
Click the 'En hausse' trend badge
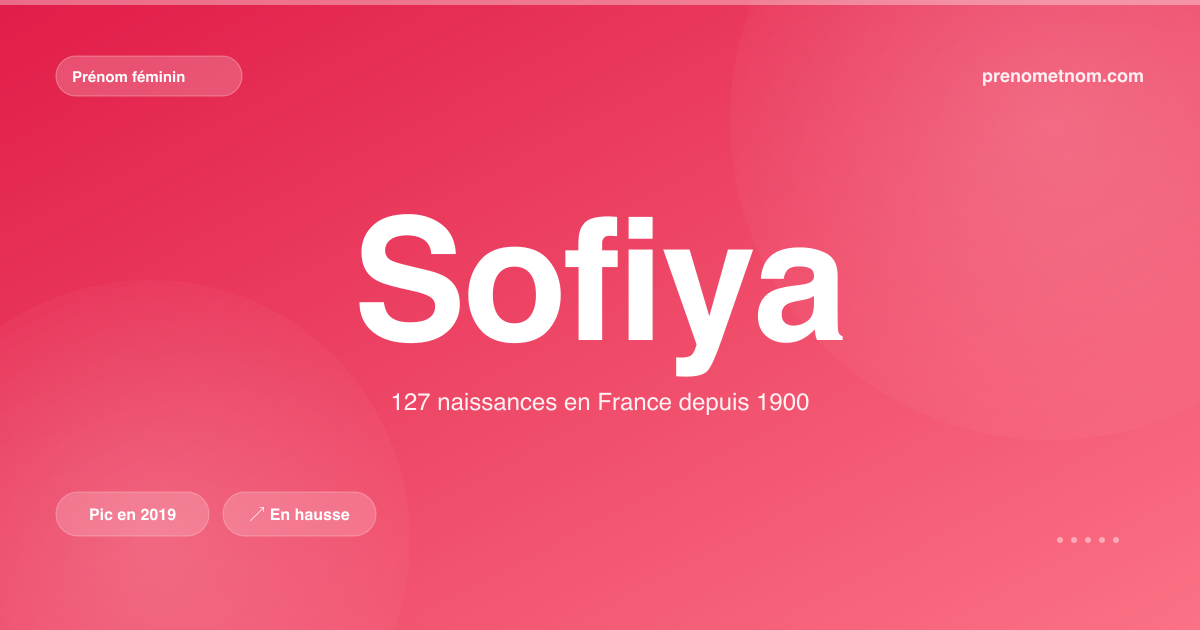pos(299,514)
